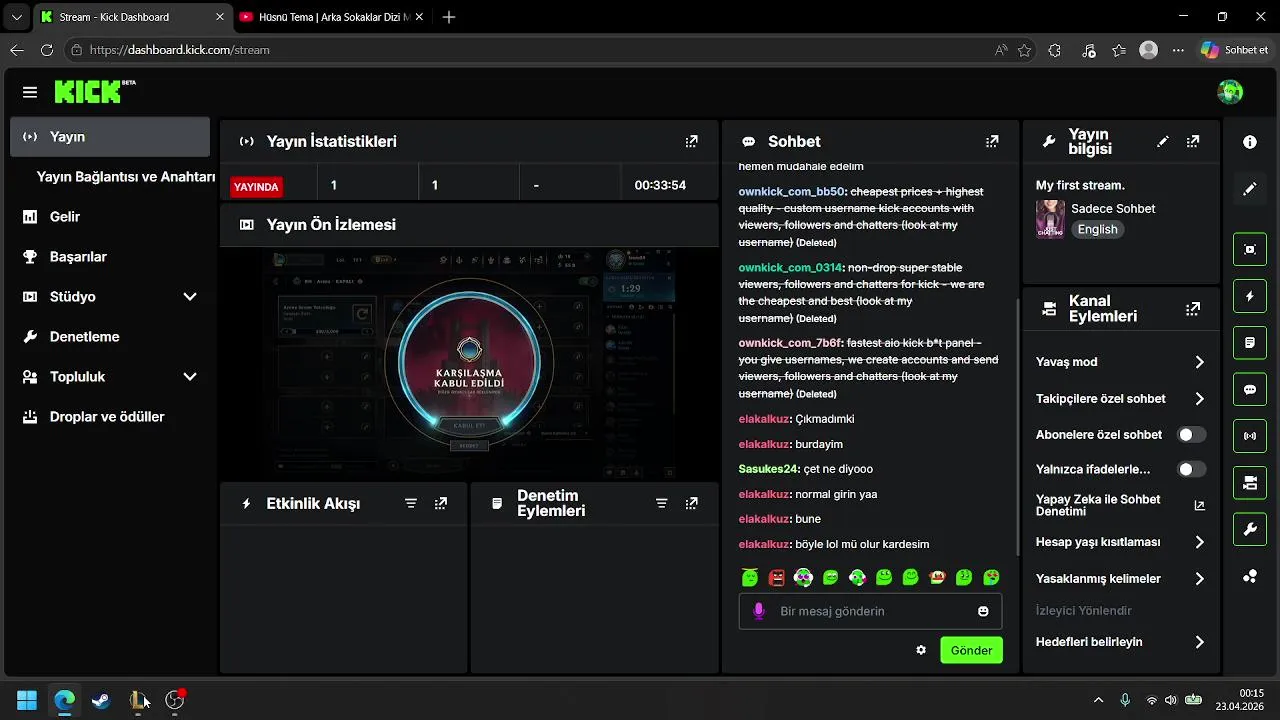
Task: Open Yapay Zeka ile Sohbet Denetimi link
Action: (x=1120, y=505)
